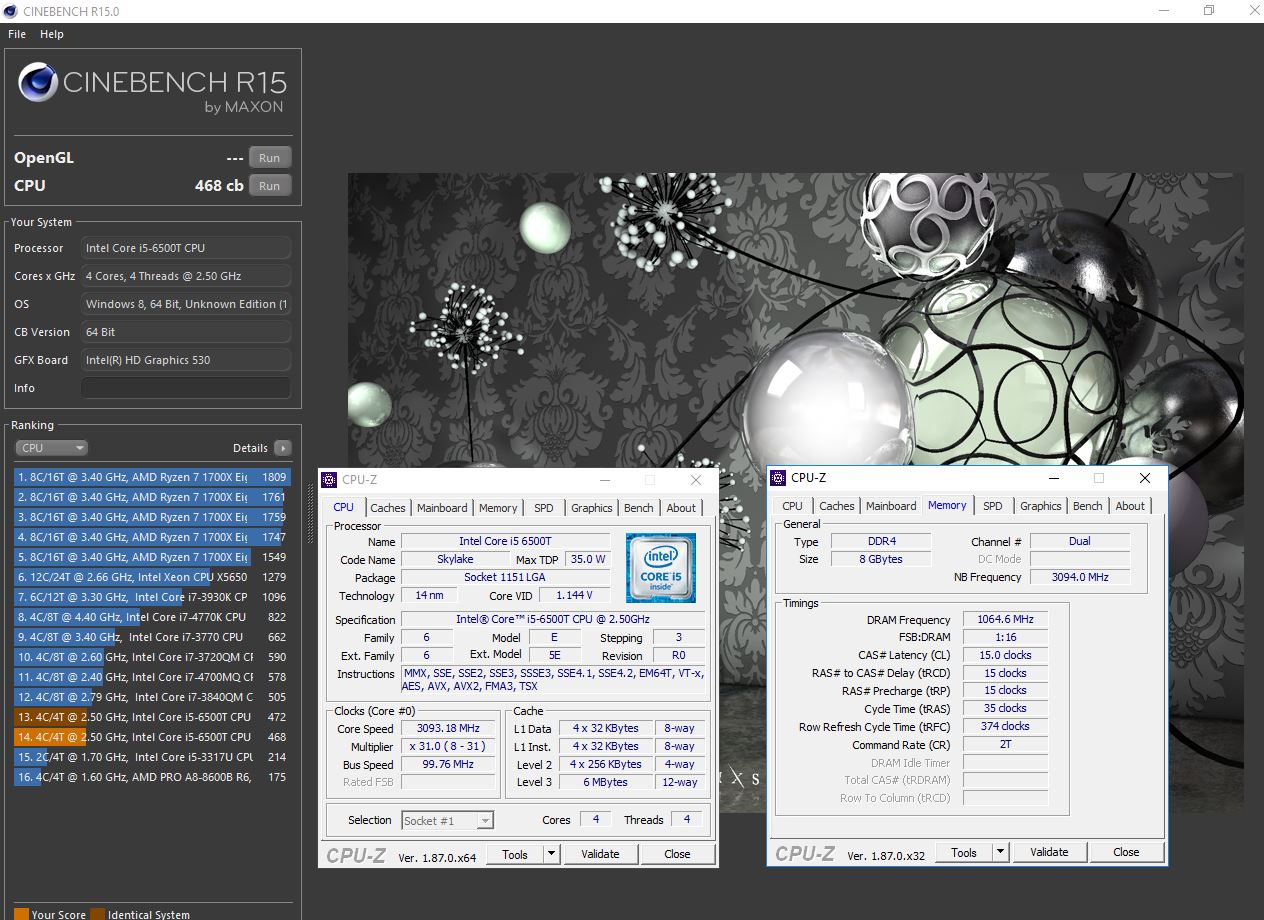Click the Cinebench app icon in the title bar
The height and width of the screenshot is (920, 1264).
(x=10, y=11)
